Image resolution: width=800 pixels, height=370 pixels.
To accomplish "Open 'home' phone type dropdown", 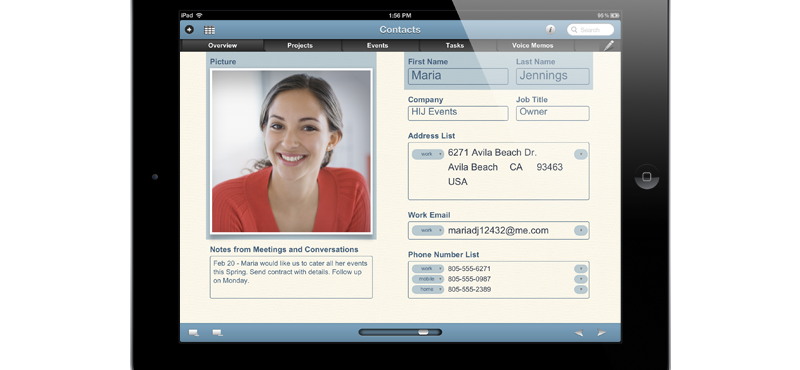I will click(428, 289).
